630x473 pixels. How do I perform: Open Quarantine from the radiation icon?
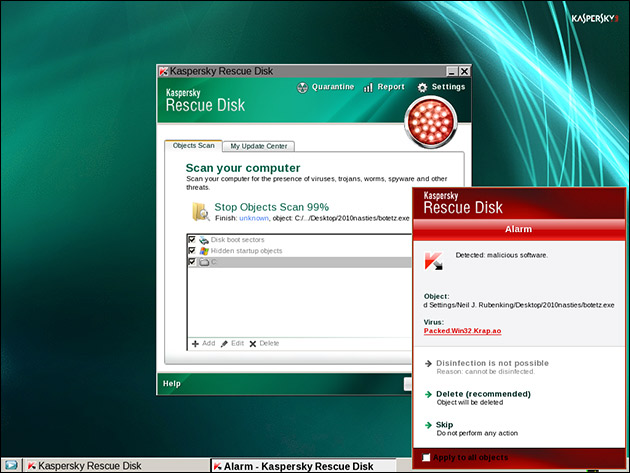302,87
